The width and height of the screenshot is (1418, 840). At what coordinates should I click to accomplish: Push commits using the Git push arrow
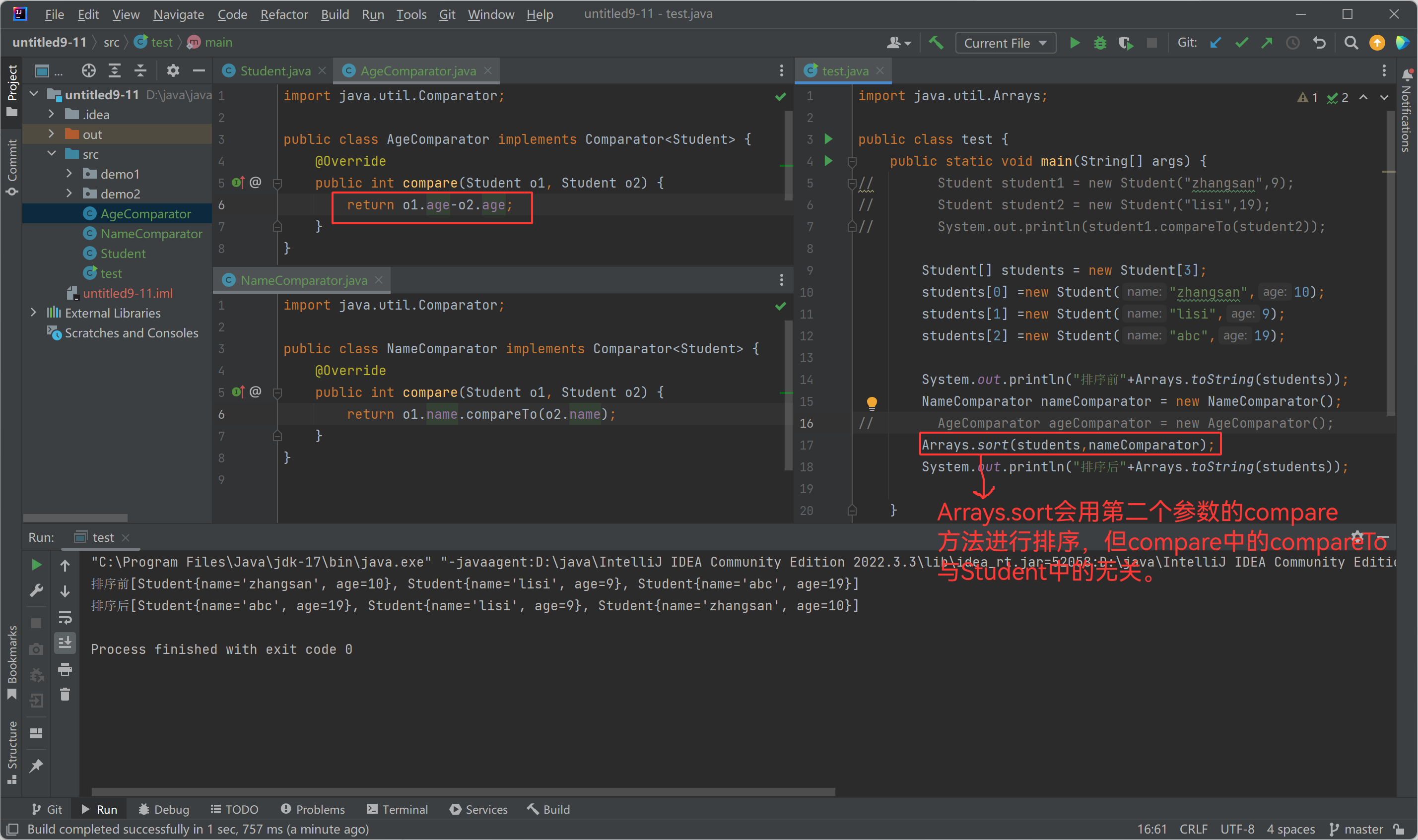(x=1267, y=43)
